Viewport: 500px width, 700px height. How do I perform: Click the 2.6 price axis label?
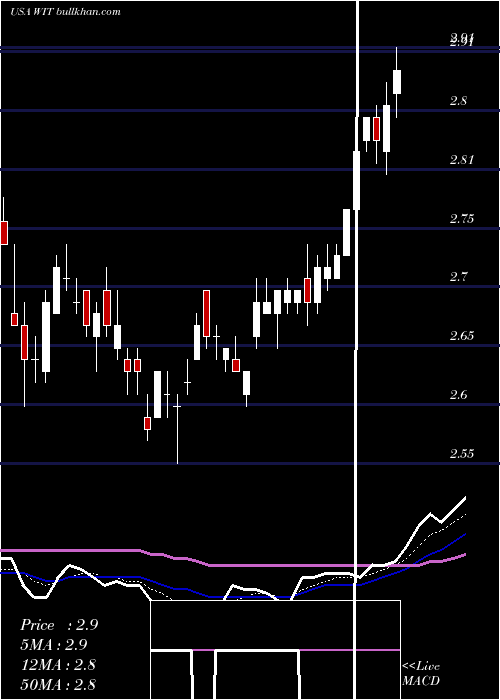coord(458,395)
